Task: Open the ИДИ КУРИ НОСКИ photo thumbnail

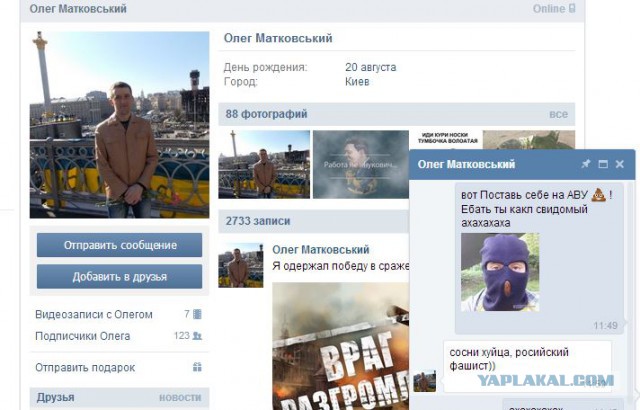Action: point(447,140)
